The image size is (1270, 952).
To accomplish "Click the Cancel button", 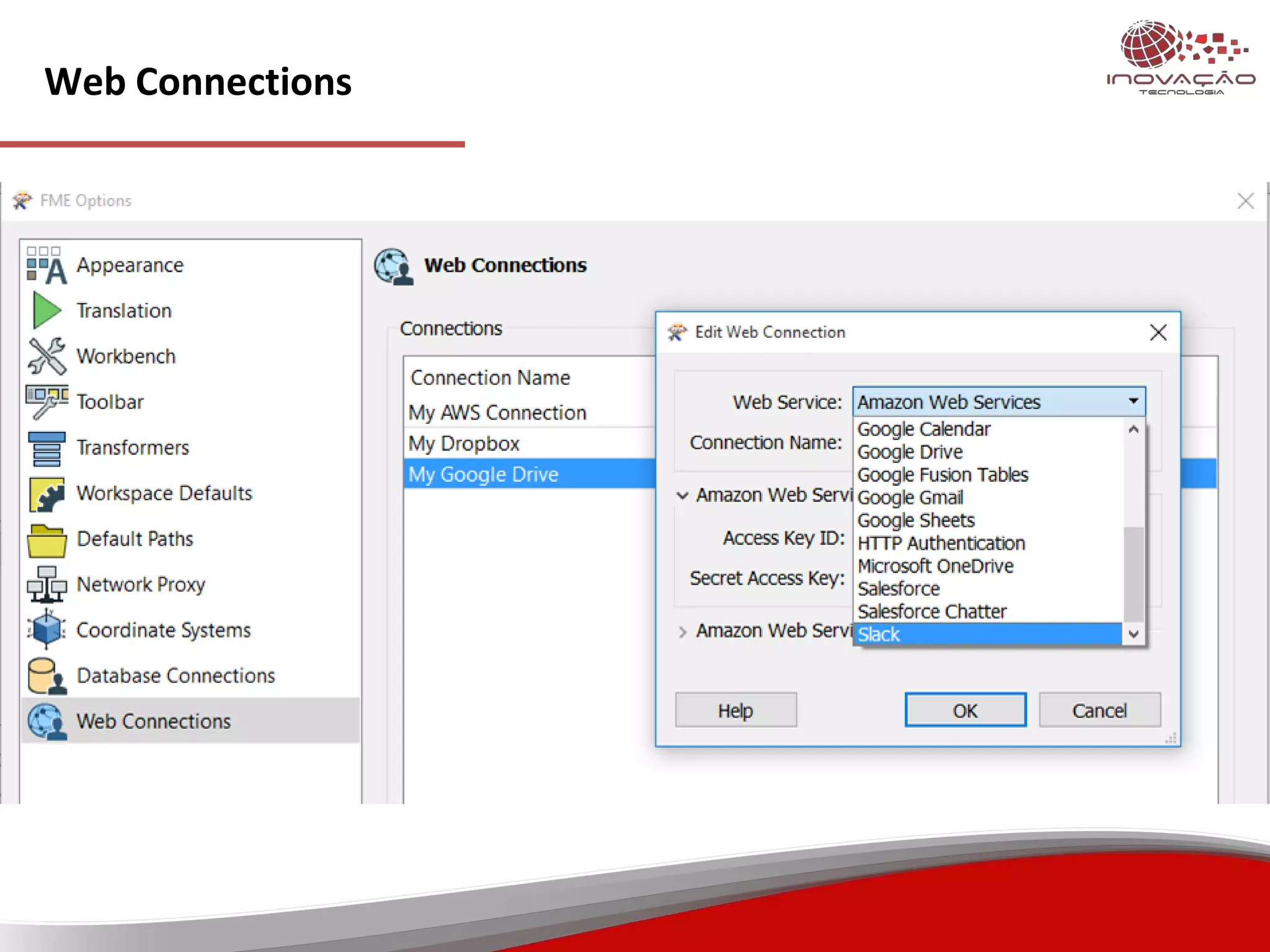I will point(1100,710).
